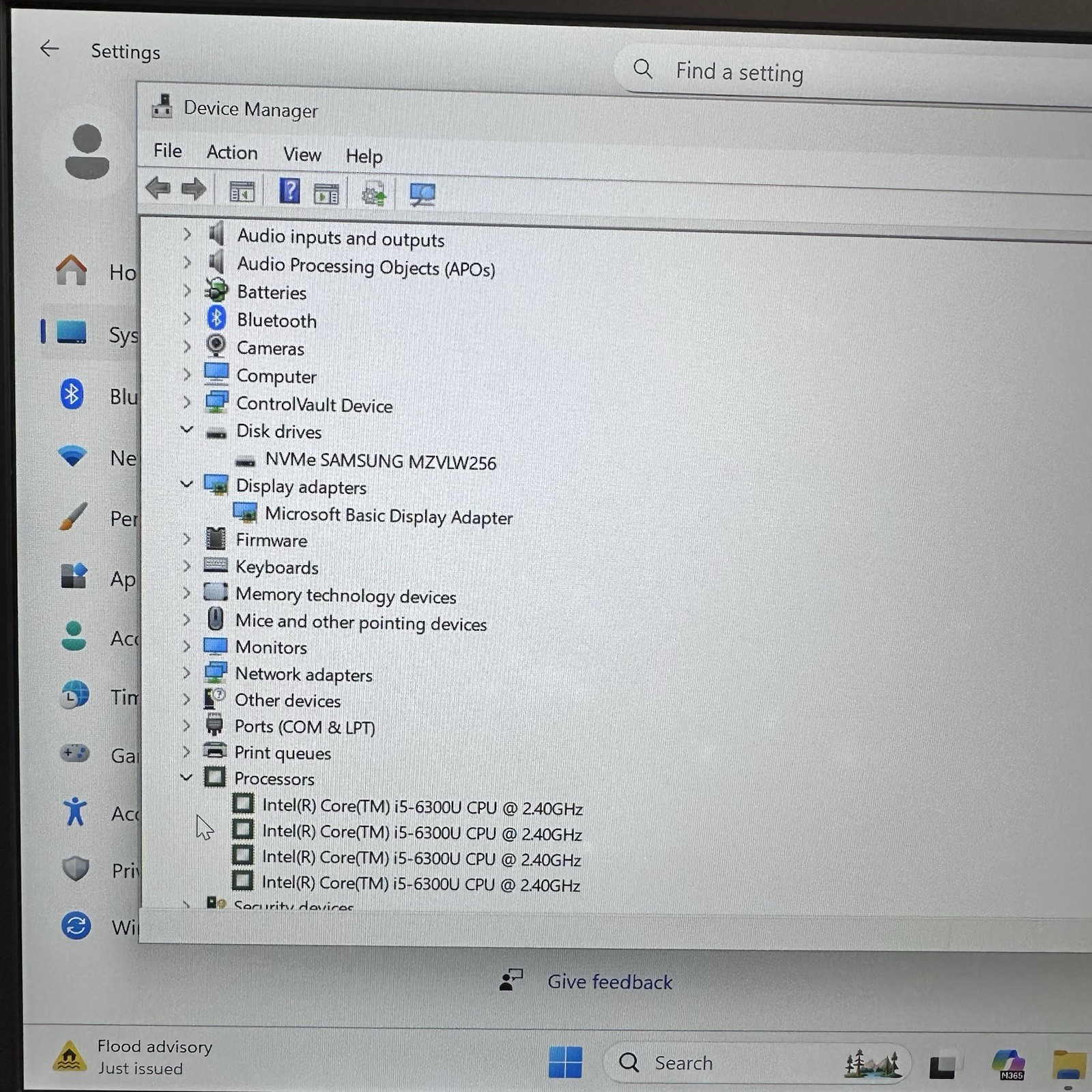Select the Batteries icon in device tree
The image size is (1092, 1092).
[x=216, y=290]
